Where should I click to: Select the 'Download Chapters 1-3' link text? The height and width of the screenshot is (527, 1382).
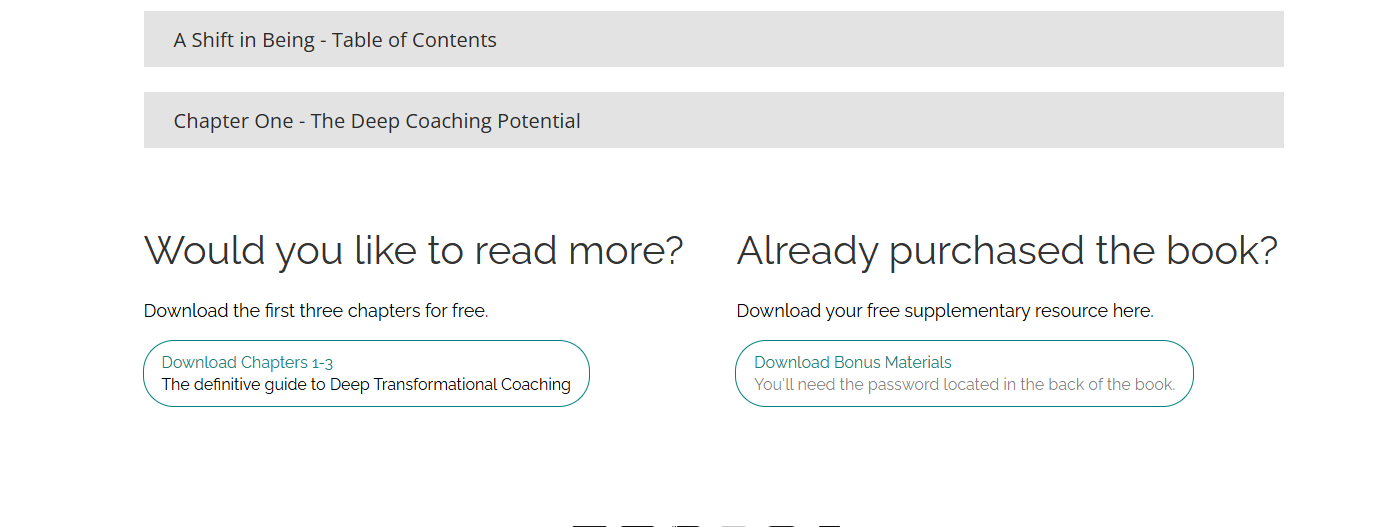coord(247,362)
